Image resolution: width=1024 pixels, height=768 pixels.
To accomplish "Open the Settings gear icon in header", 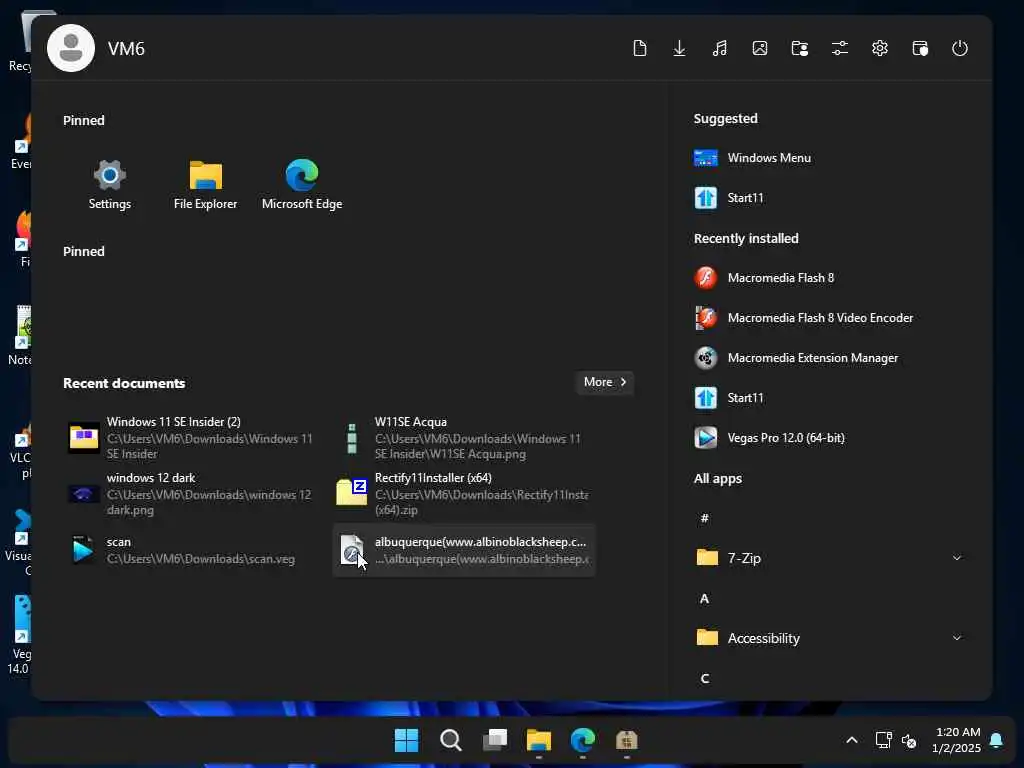I will point(880,48).
